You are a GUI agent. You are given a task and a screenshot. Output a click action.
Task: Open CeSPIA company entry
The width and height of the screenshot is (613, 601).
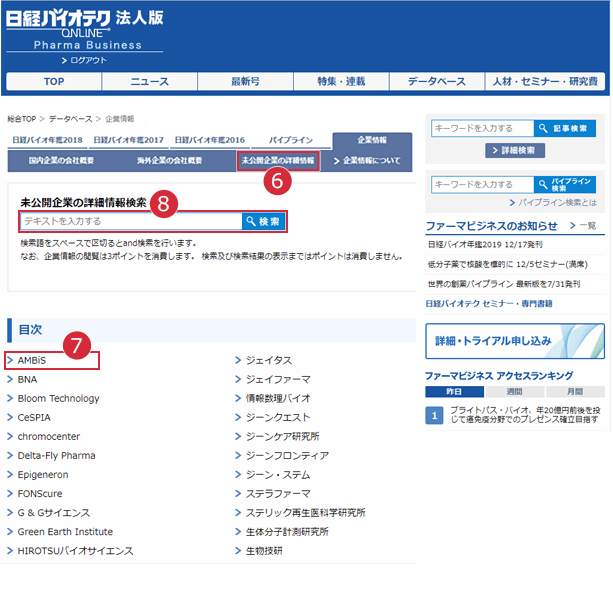pos(34,418)
